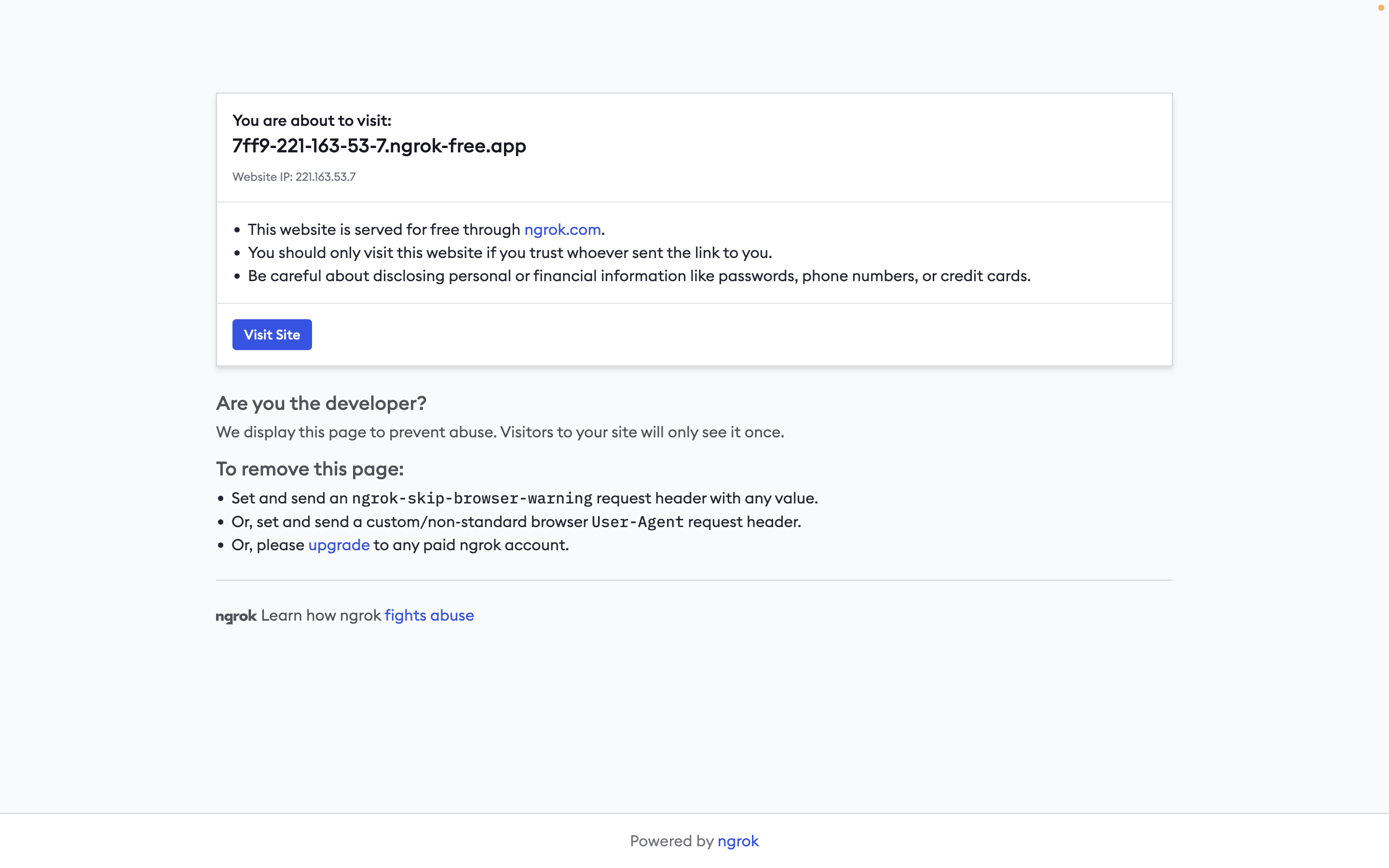Click the Be careful about disclosing bullet
This screenshot has height=868, width=1389.
tap(638, 276)
